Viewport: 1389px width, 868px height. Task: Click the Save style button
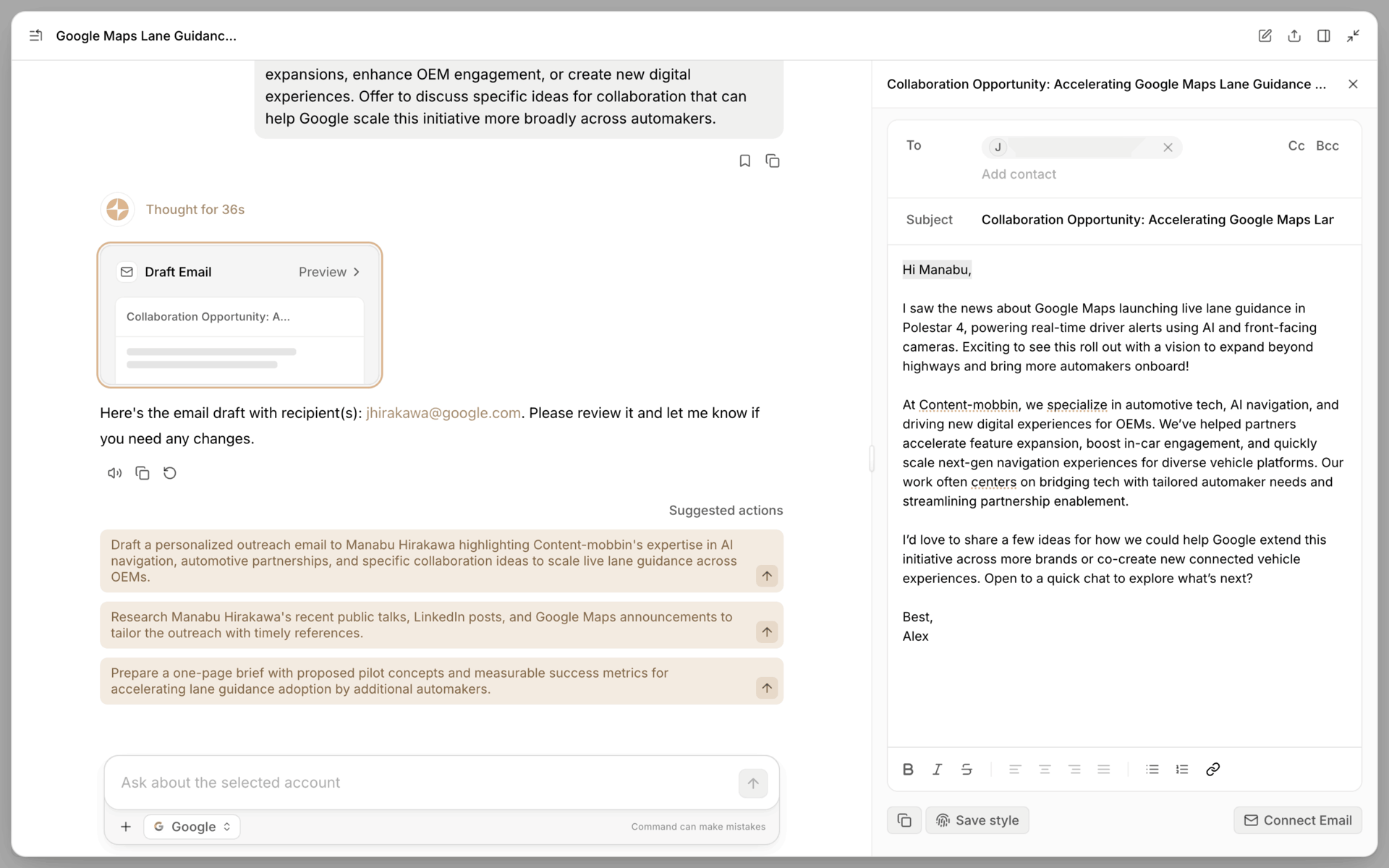click(977, 820)
